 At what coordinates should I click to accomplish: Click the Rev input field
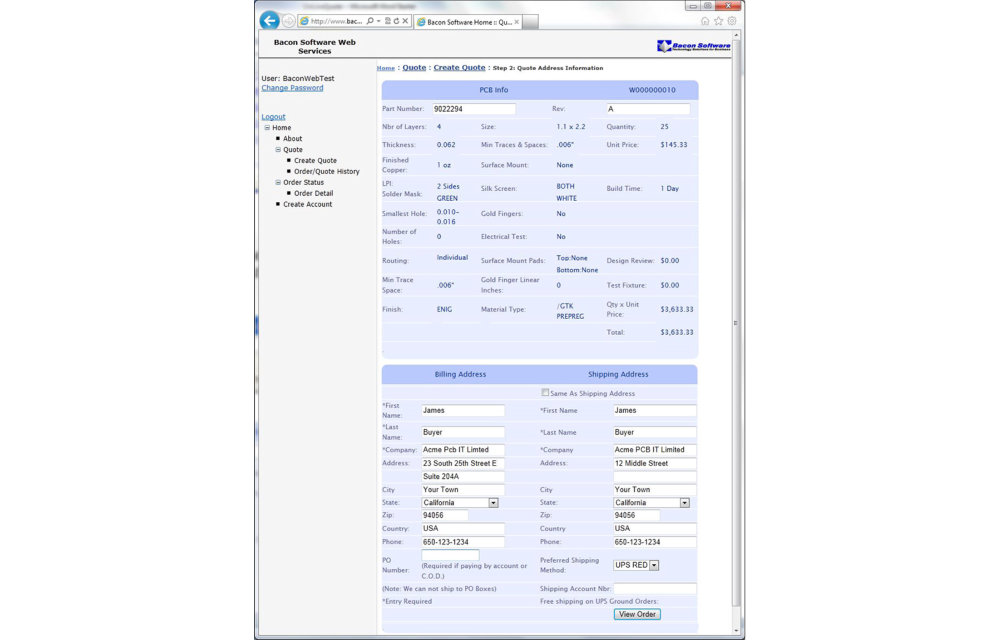[648, 109]
